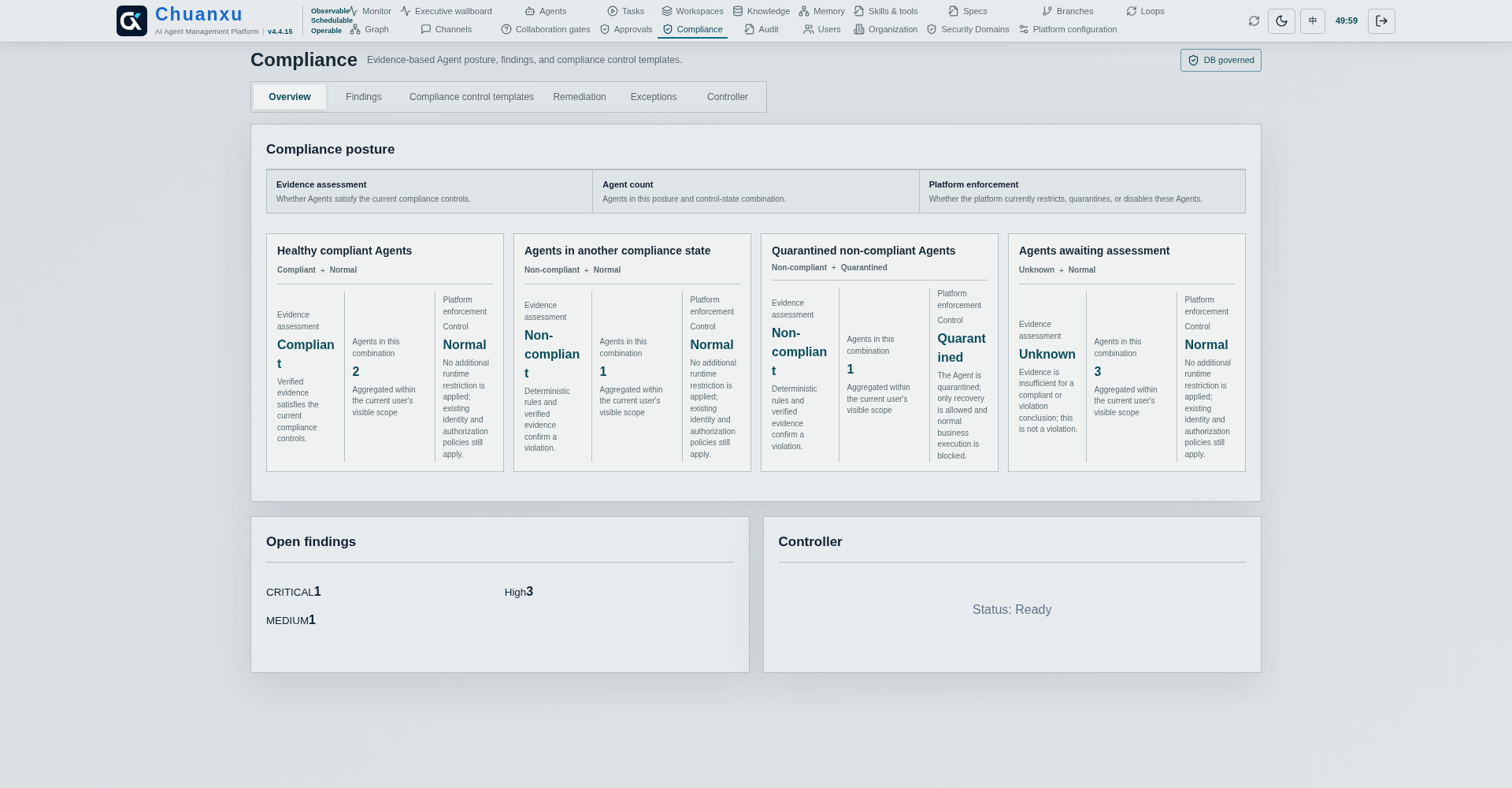
Task: Switch language with the 中 button
Action: coord(1313,21)
